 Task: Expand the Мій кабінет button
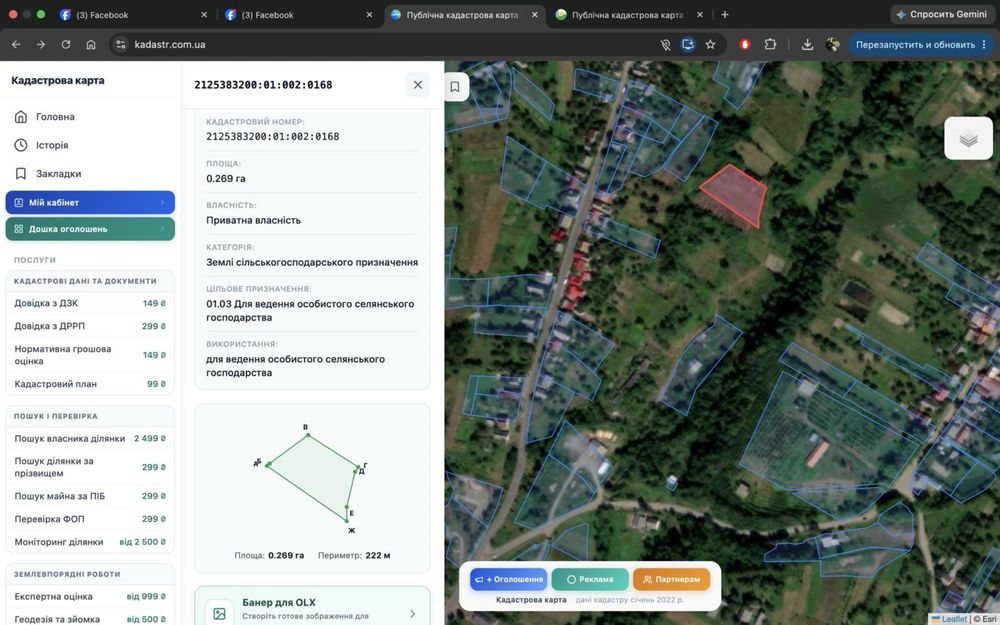coord(90,202)
